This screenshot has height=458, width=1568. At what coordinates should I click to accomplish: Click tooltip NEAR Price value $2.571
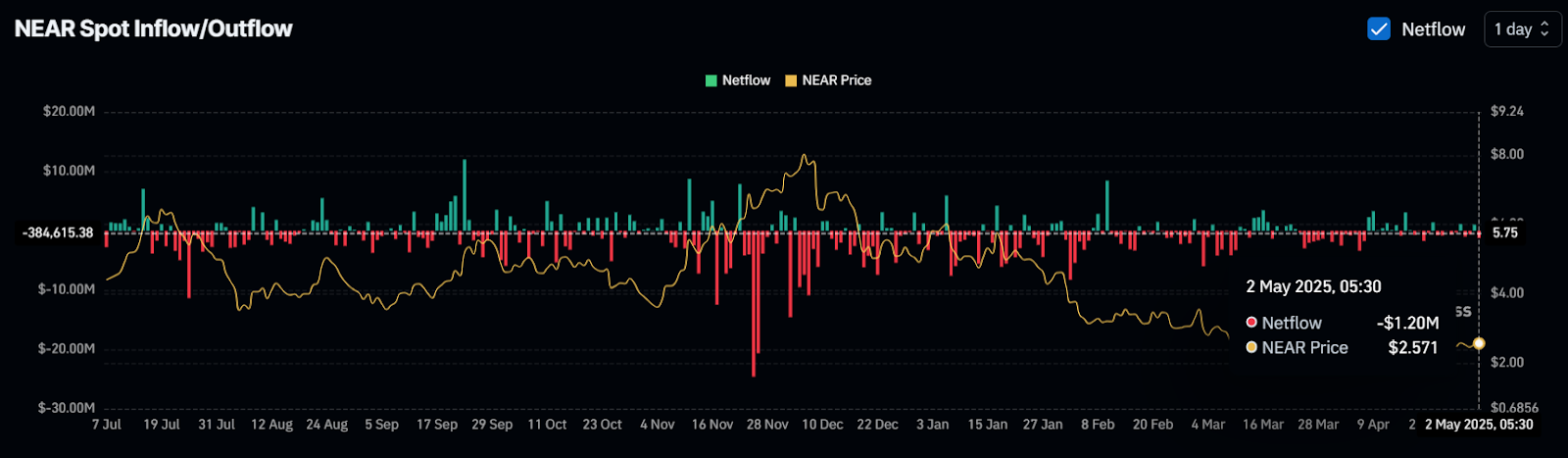coord(1413,348)
